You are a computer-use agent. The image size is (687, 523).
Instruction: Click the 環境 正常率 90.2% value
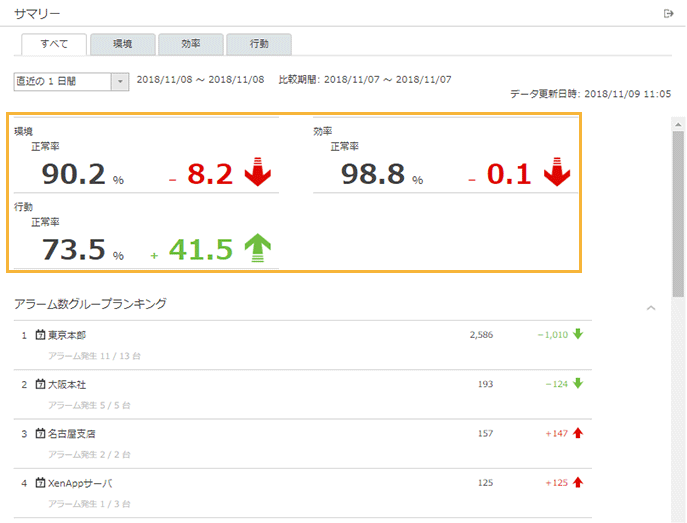74,174
